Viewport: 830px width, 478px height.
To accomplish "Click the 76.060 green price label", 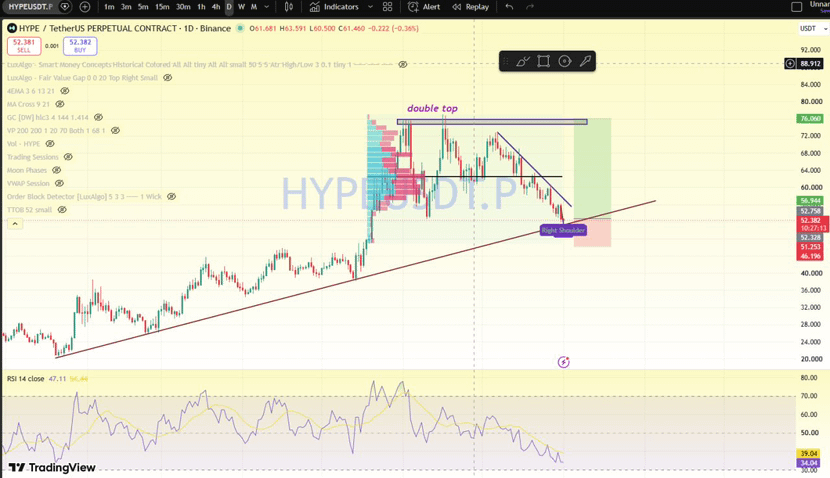I will coord(810,119).
